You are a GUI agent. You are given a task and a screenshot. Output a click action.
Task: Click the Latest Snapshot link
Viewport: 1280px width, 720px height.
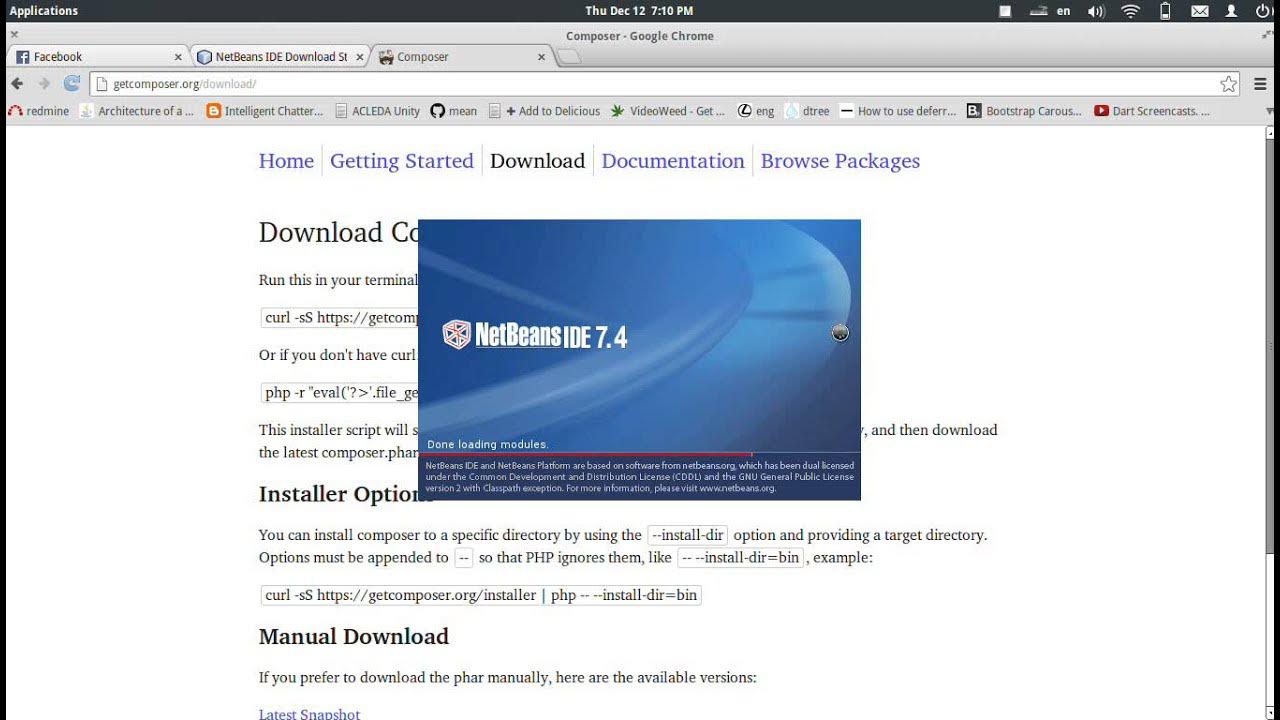(x=309, y=714)
